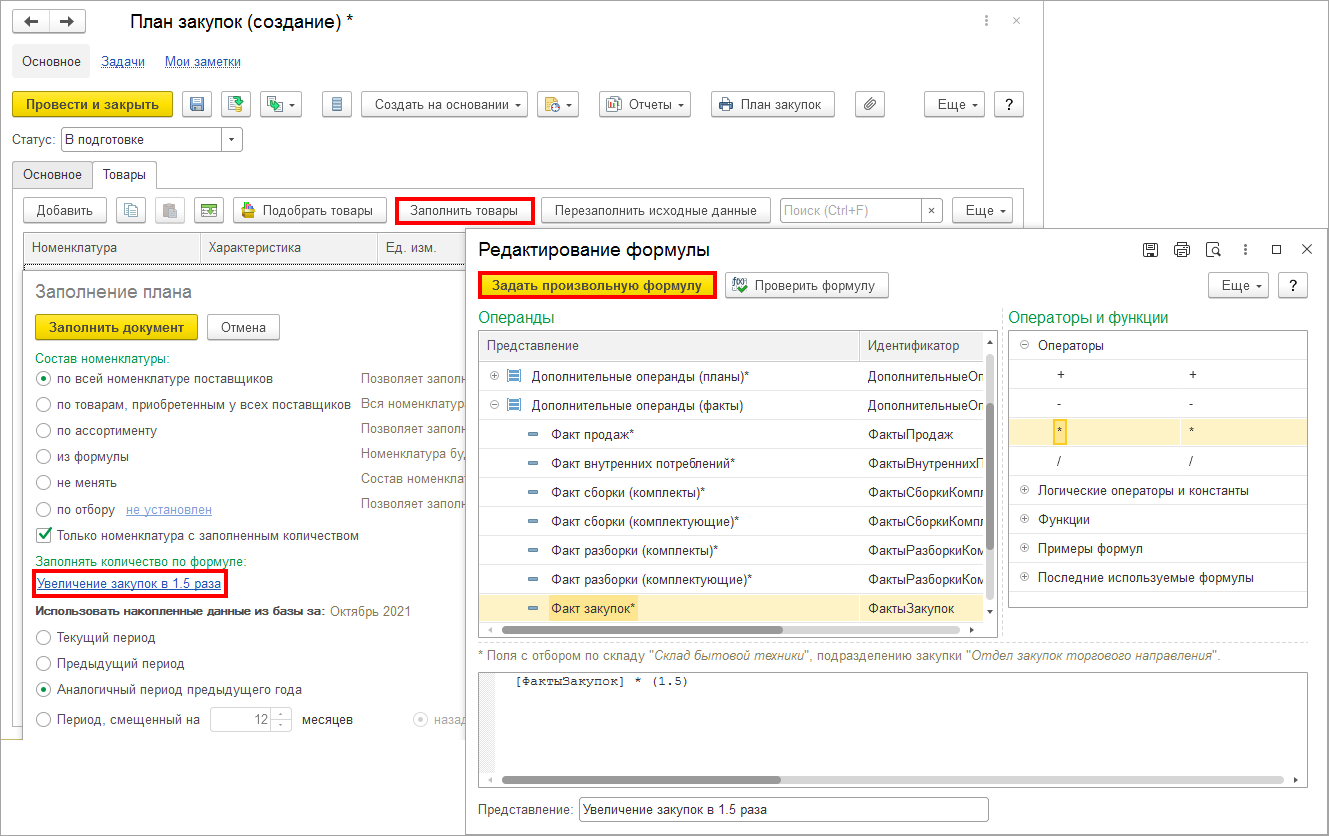Collapse Дополнительные операнды (факты) node
Image resolution: width=1329 pixels, height=836 pixels.
(494, 405)
